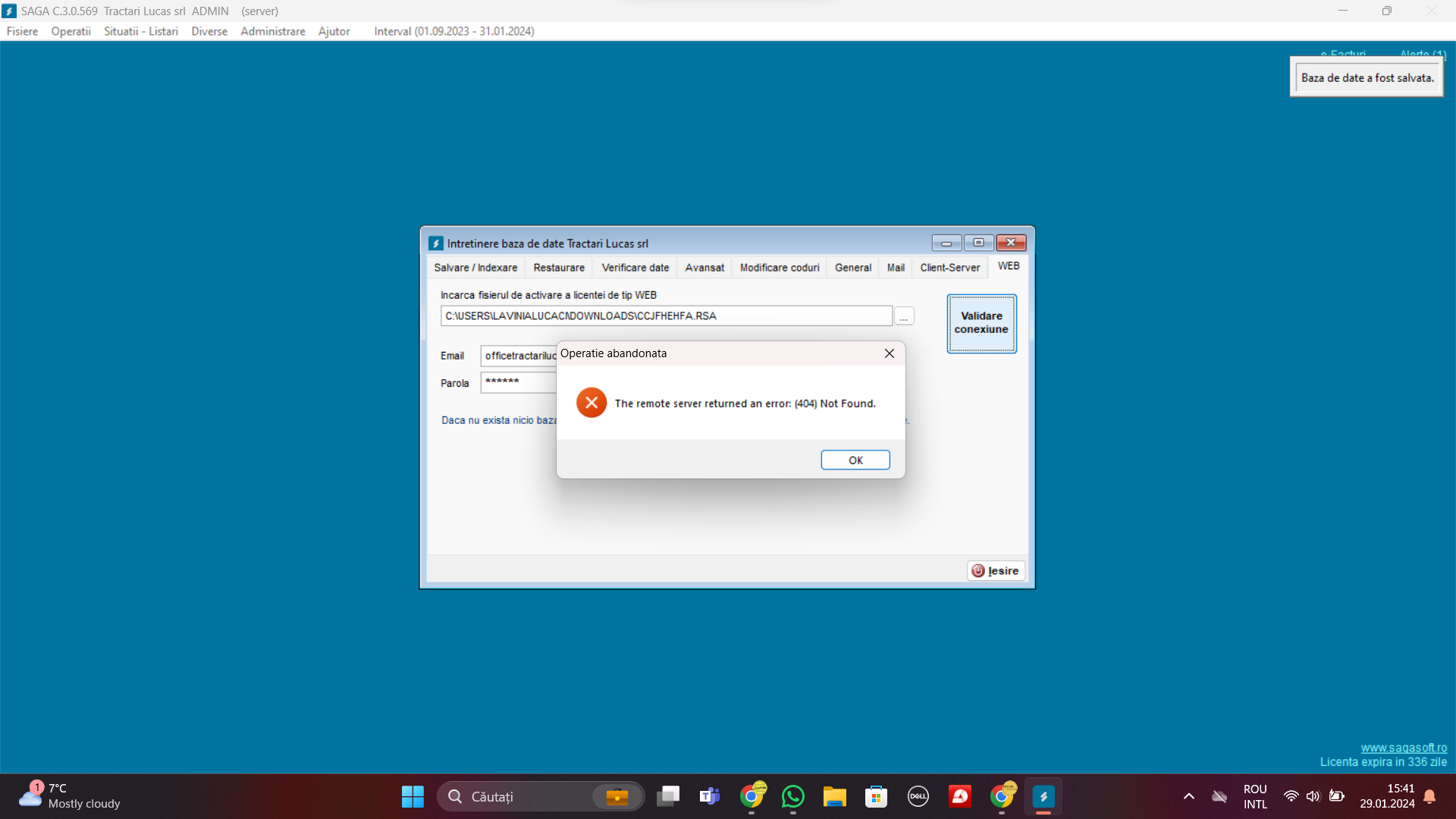
Task: Open Microsoft Teams from taskbar
Action: click(710, 796)
